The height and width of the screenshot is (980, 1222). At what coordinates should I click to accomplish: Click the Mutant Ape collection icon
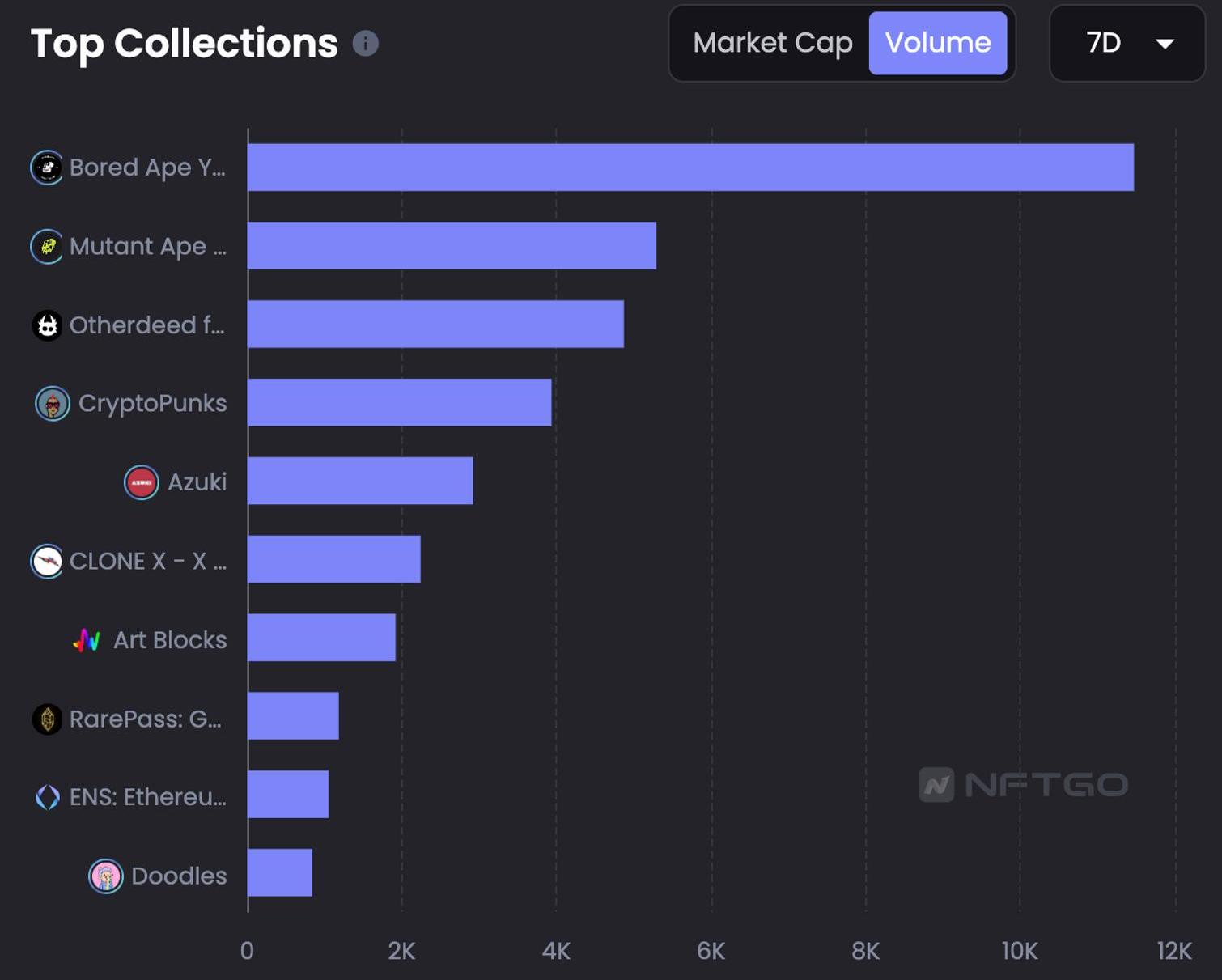coord(47,246)
